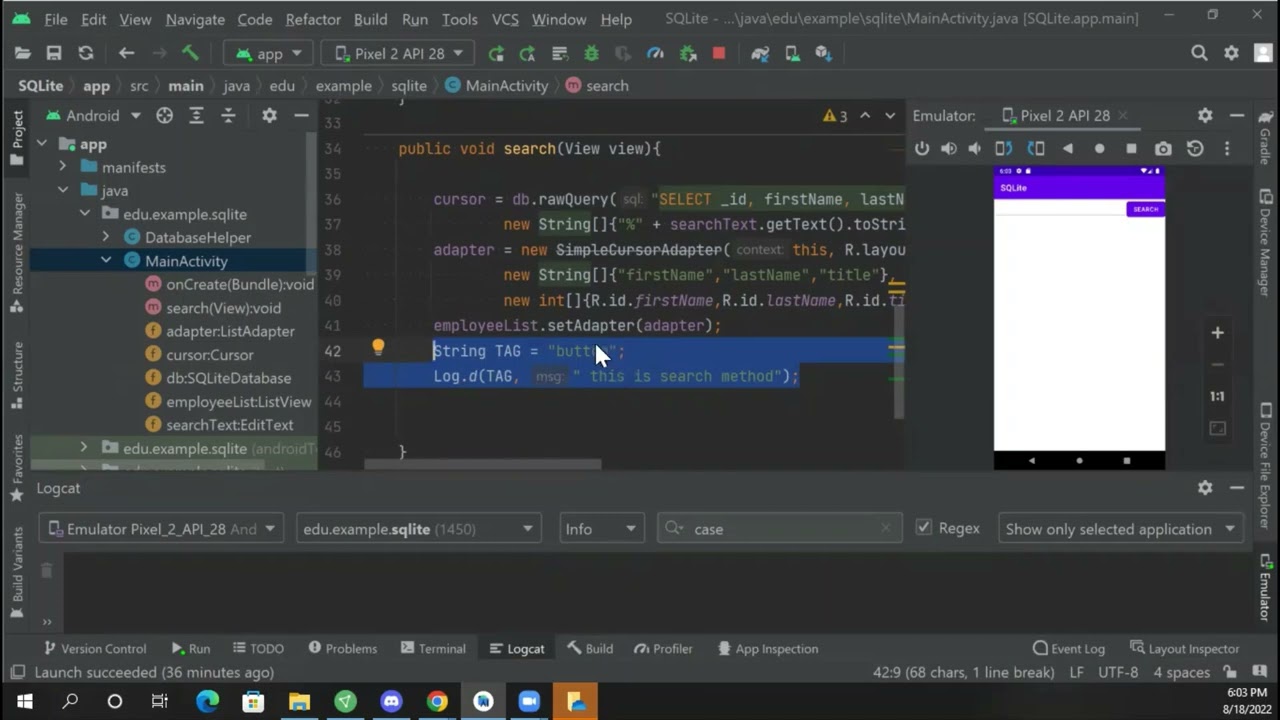Sync project with Gradle files elephant icon
This screenshot has width=1280, height=720.
point(760,54)
